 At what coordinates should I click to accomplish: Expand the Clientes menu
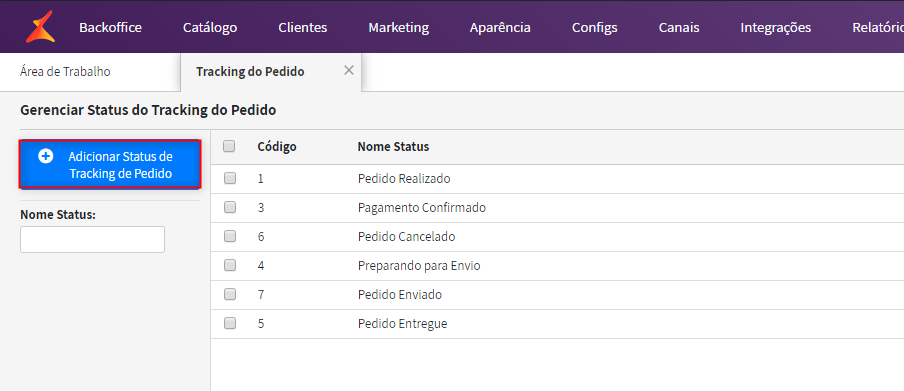point(303,27)
